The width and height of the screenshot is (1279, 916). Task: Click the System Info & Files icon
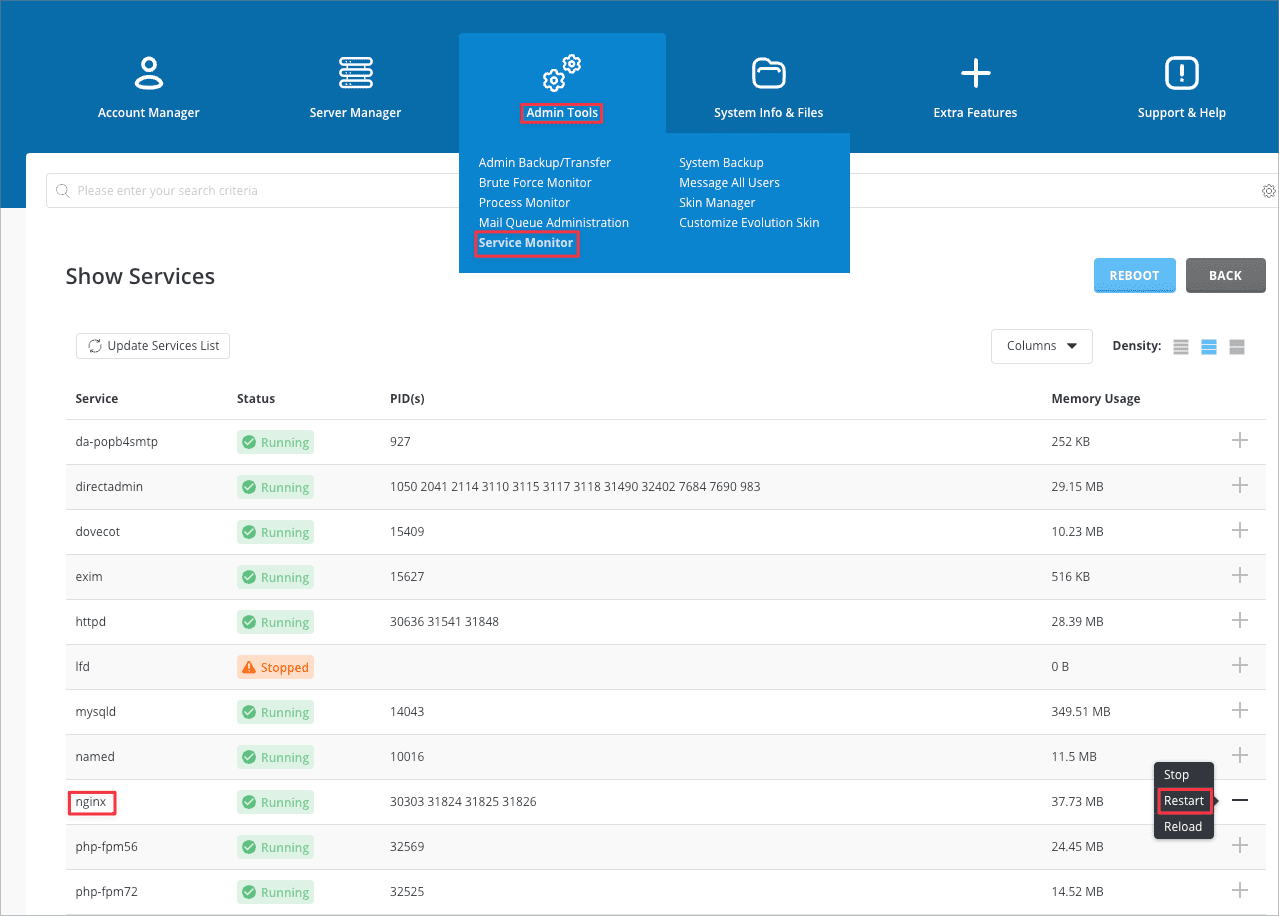coord(768,73)
